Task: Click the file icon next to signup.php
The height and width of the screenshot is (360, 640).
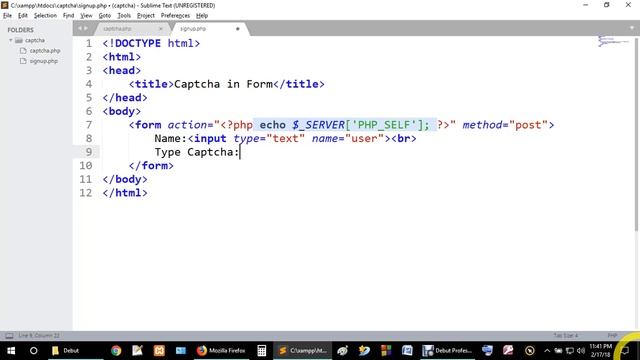Action: [x=23, y=61]
